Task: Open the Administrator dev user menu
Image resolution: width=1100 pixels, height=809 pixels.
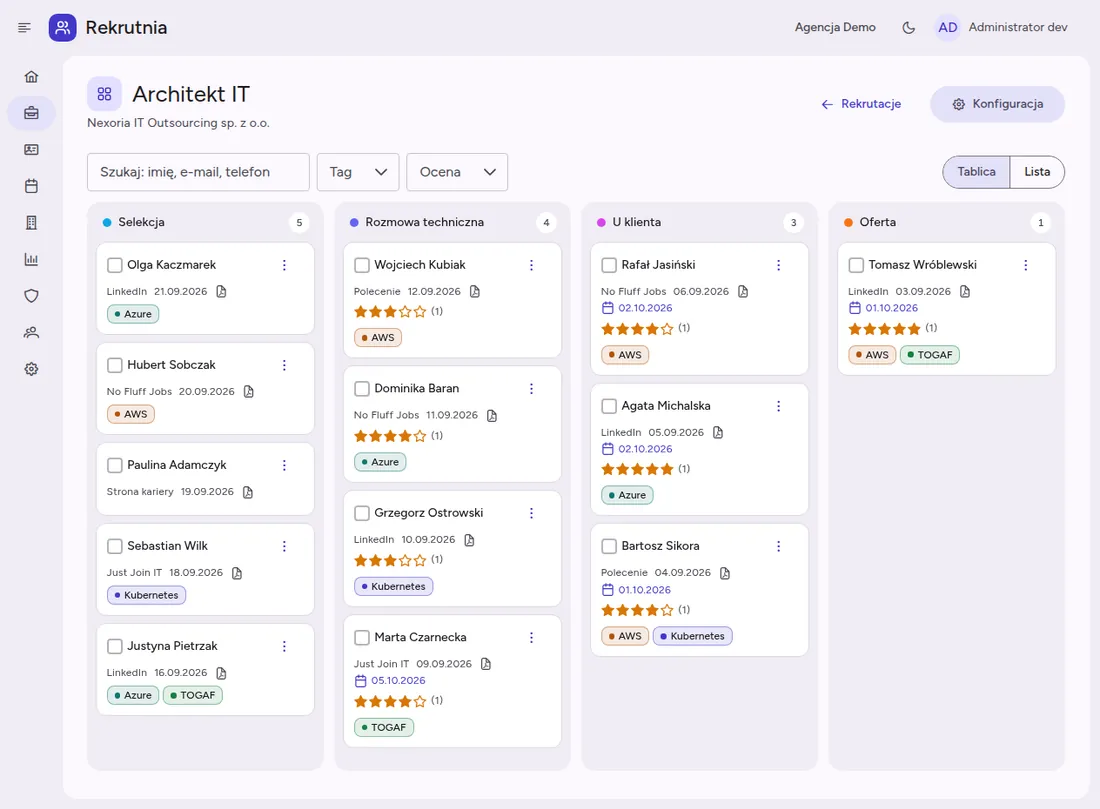Action: tap(1018, 27)
